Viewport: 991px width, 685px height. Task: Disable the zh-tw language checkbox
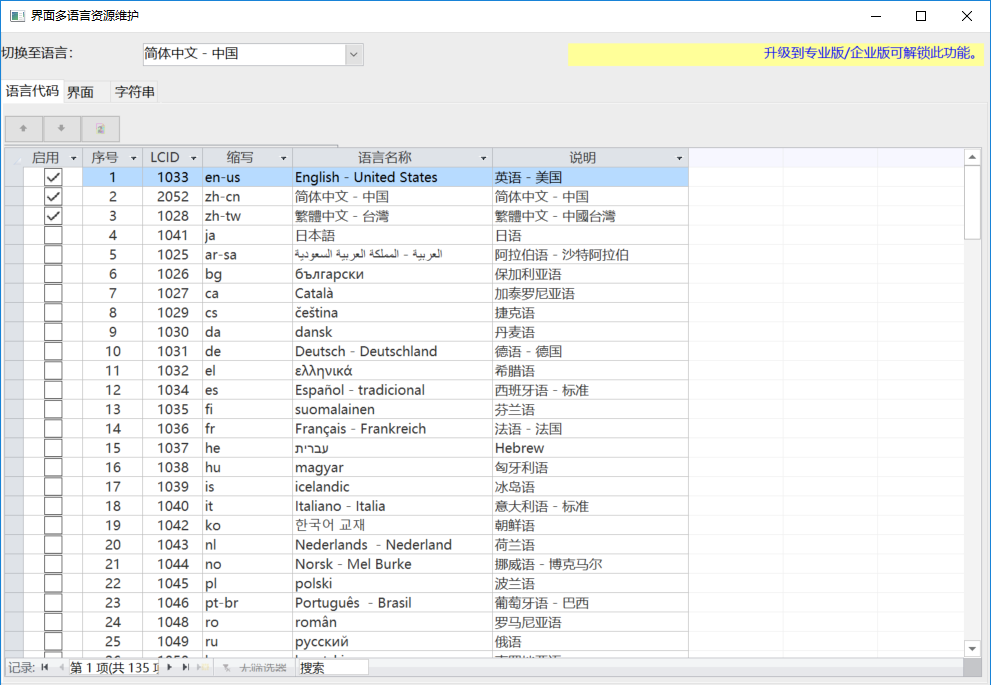pyautogui.click(x=53, y=216)
